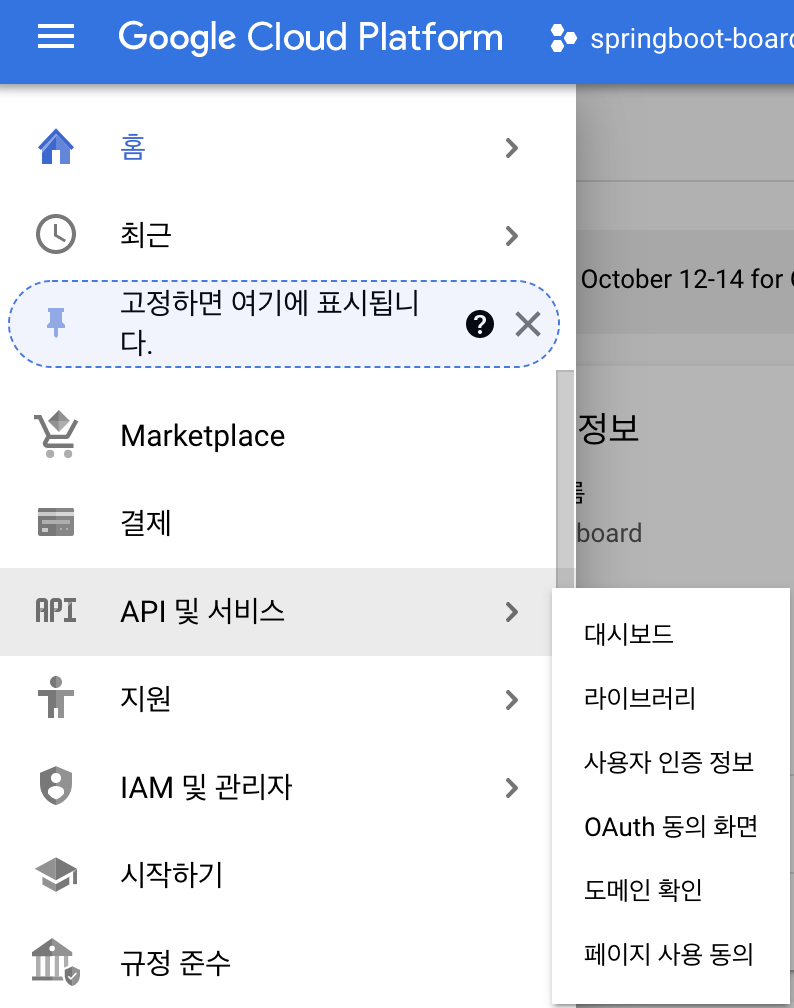Click the Recent clock icon

click(x=56, y=234)
